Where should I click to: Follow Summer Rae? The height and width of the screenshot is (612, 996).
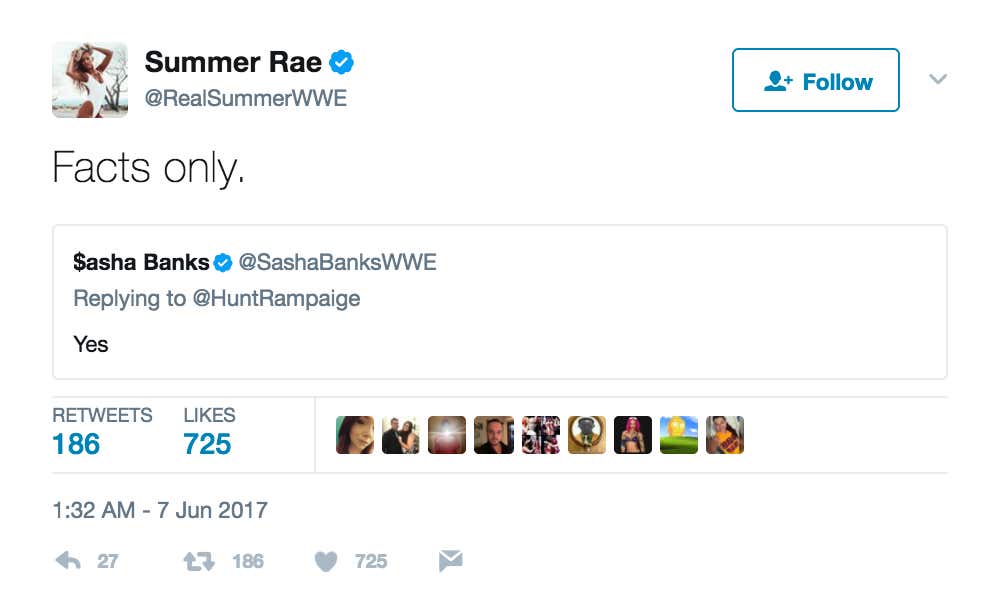pyautogui.click(x=816, y=81)
